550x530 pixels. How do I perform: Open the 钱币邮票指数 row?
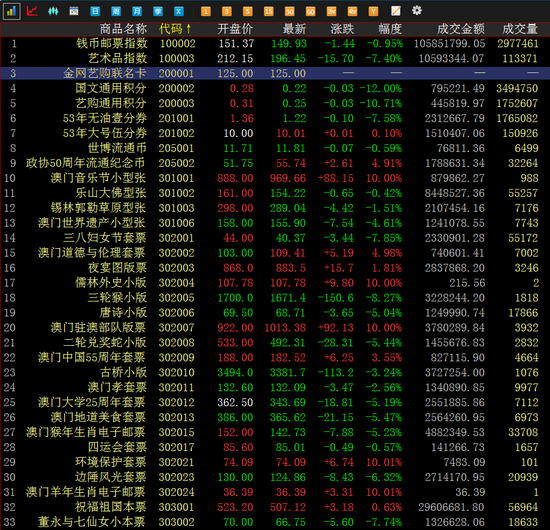pyautogui.click(x=275, y=43)
